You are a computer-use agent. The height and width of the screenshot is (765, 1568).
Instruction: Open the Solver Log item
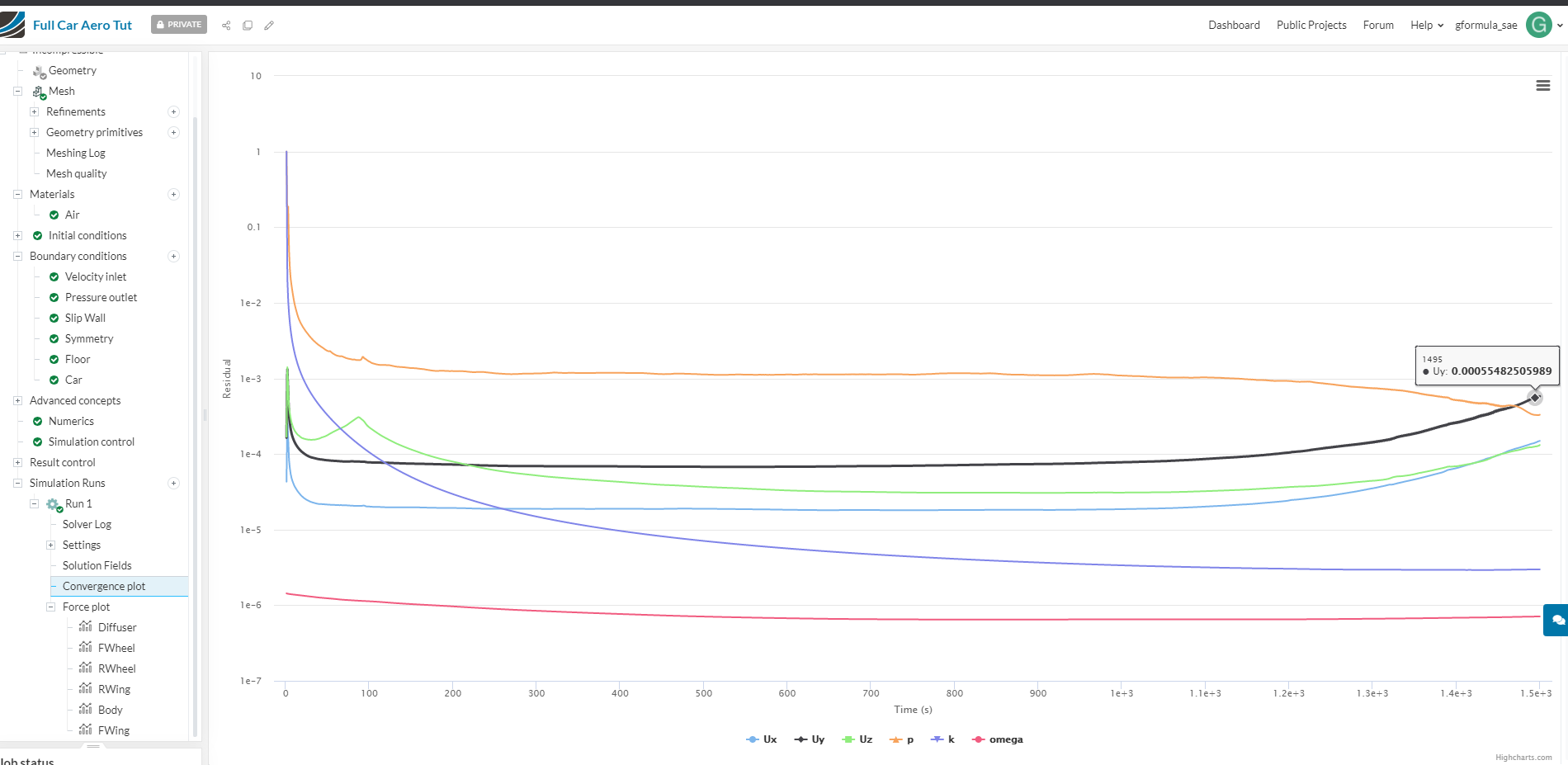click(87, 525)
